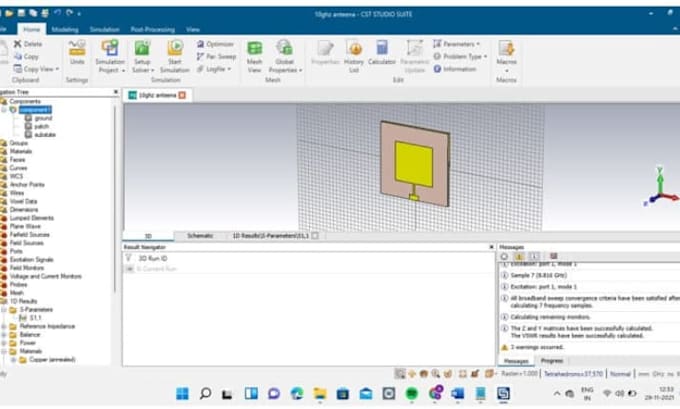Click the open folder icon in title bar
This screenshot has width=680, height=409.
[9, 13]
